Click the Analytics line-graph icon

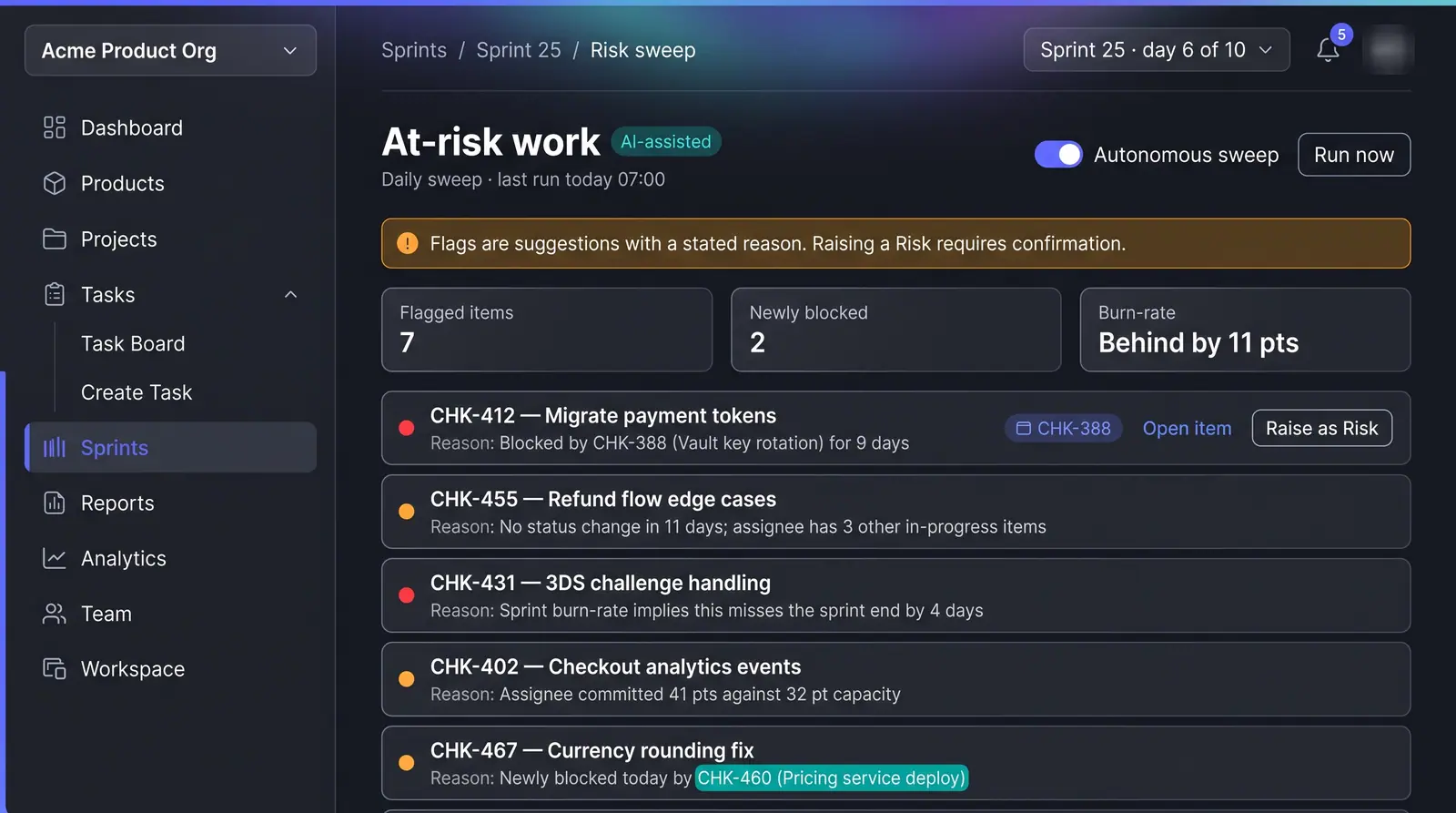tap(55, 558)
